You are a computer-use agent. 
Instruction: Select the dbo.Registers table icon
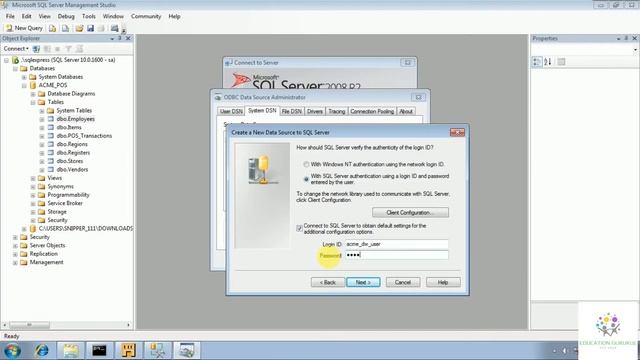click(51, 153)
